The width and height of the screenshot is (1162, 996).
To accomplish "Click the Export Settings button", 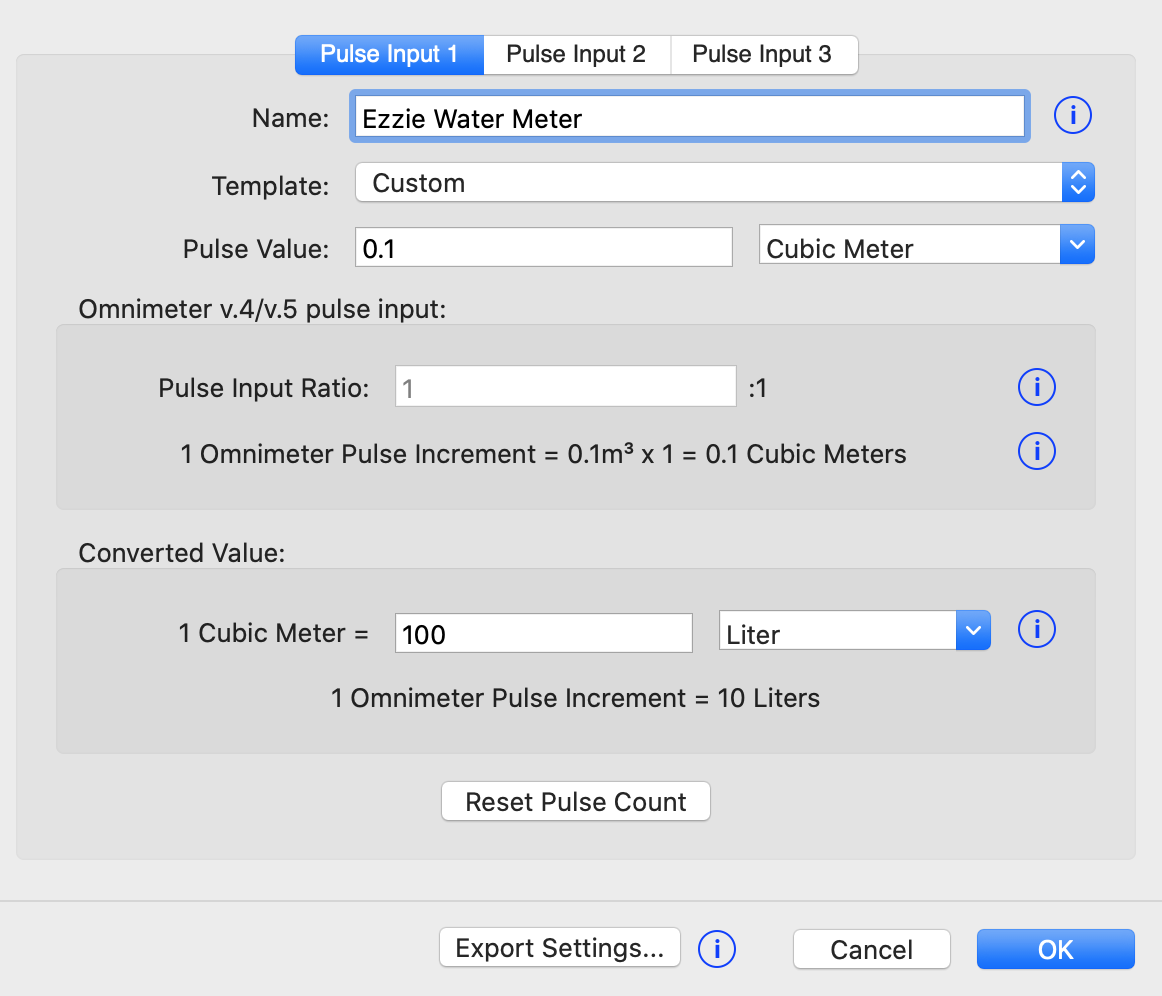I will pyautogui.click(x=559, y=948).
